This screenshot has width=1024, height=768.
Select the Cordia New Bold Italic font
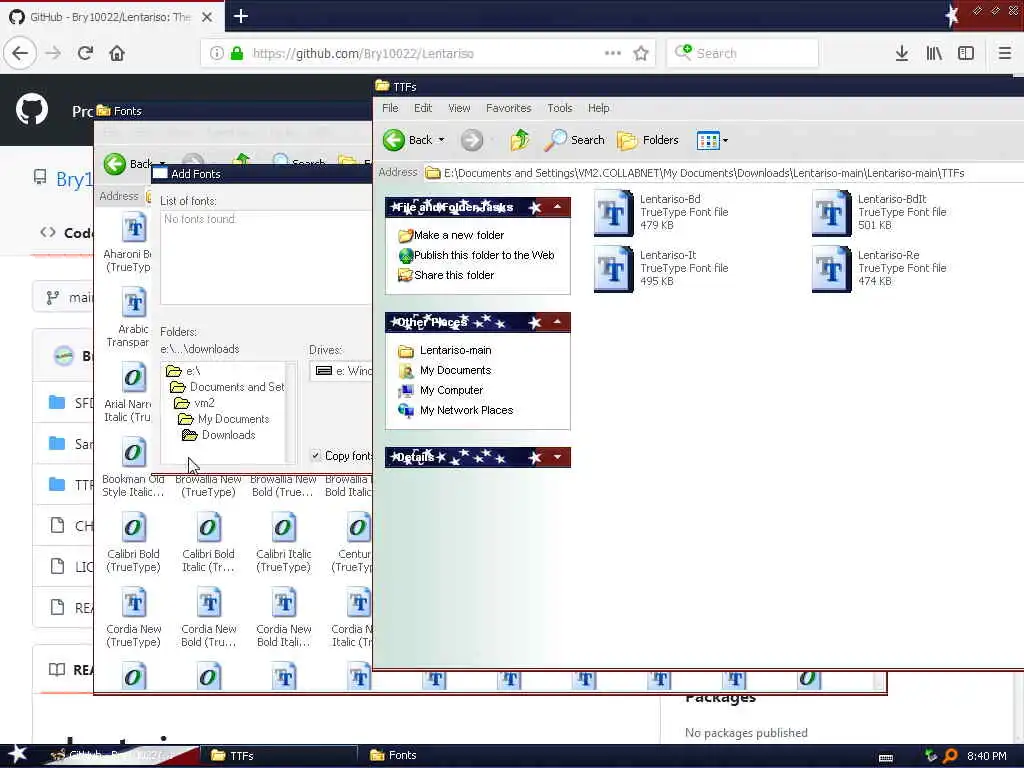click(284, 603)
